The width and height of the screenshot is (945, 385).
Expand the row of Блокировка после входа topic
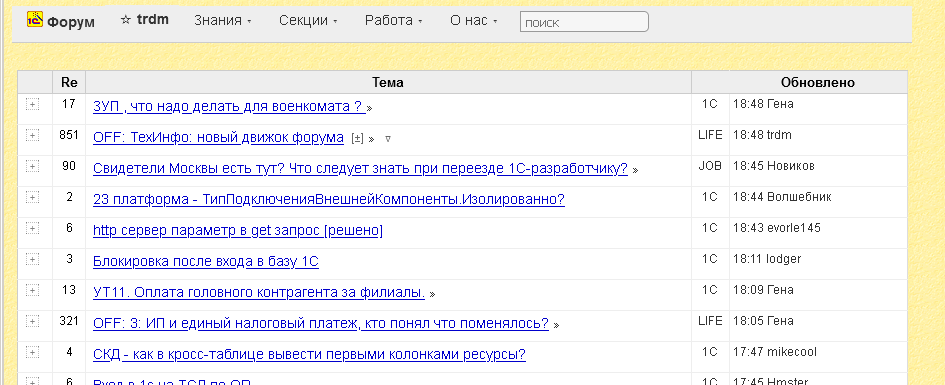pyautogui.click(x=33, y=259)
